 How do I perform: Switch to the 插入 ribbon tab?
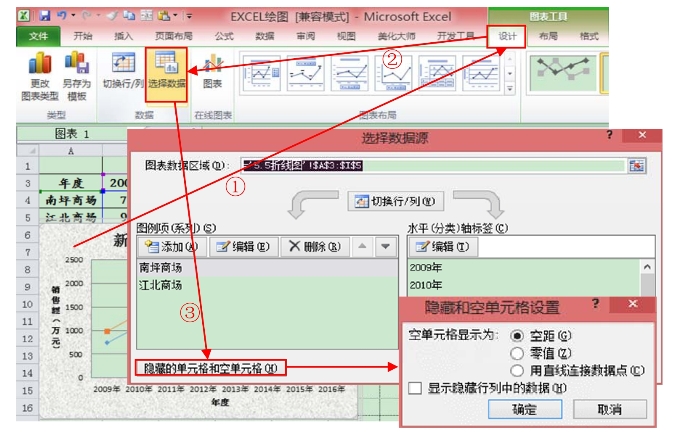(x=123, y=36)
